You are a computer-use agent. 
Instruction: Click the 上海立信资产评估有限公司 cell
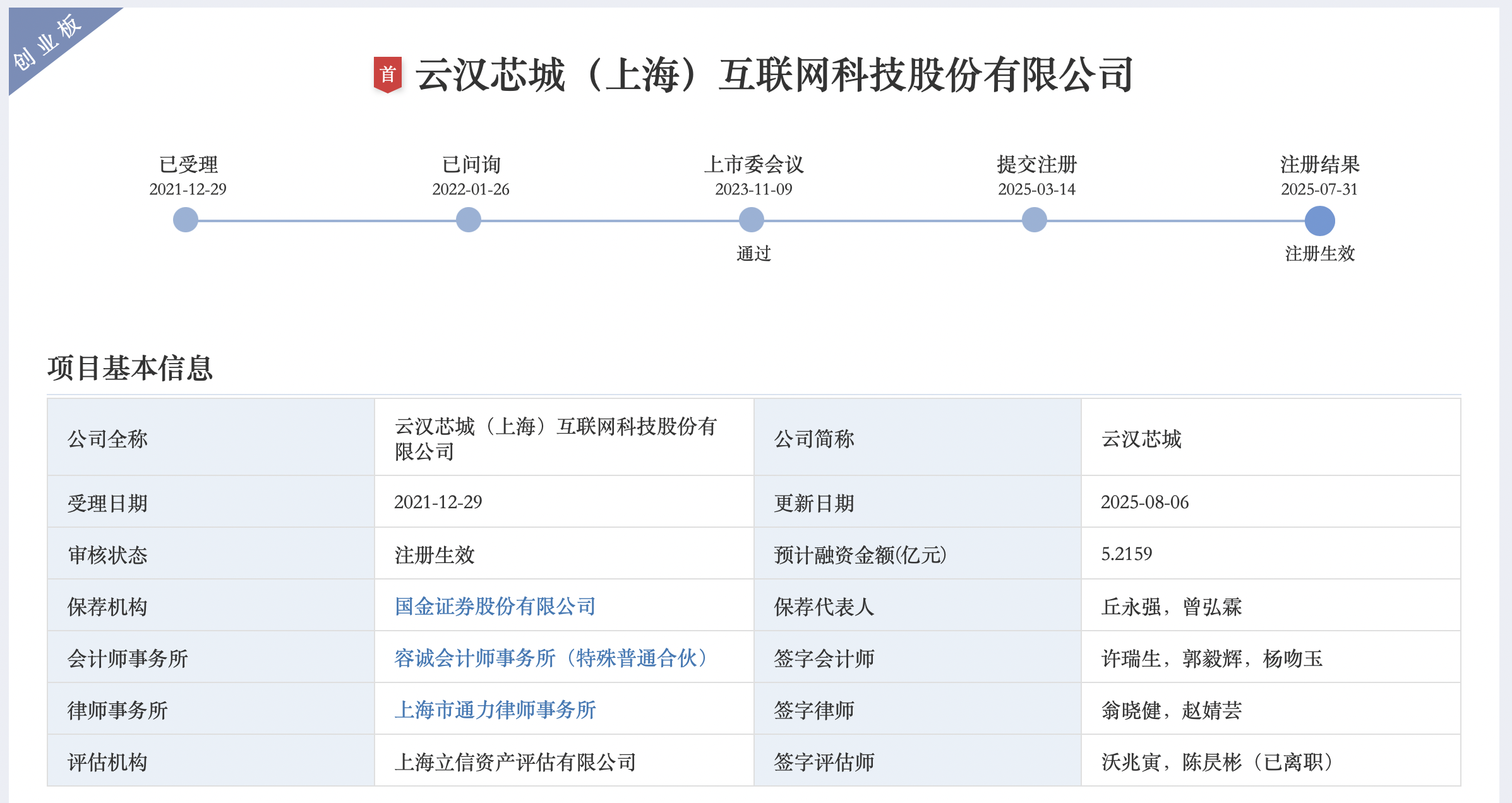click(515, 762)
